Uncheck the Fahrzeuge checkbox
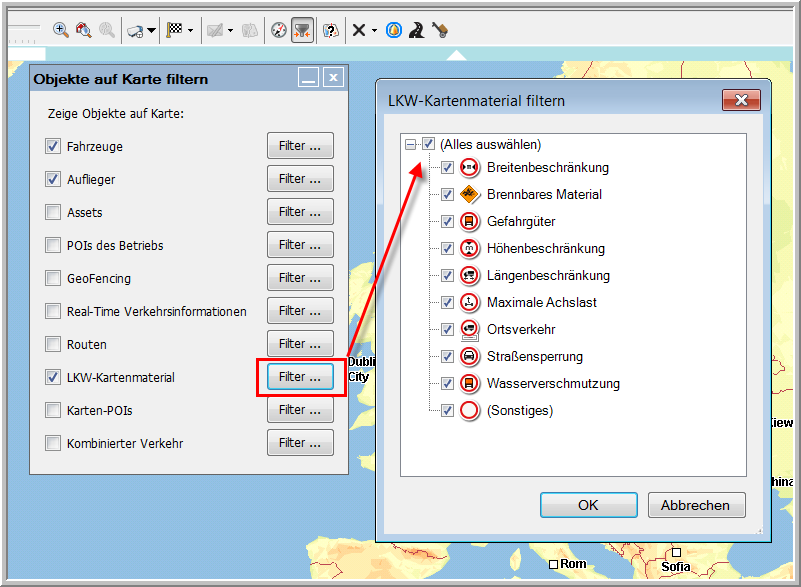The width and height of the screenshot is (801, 587). (53, 147)
